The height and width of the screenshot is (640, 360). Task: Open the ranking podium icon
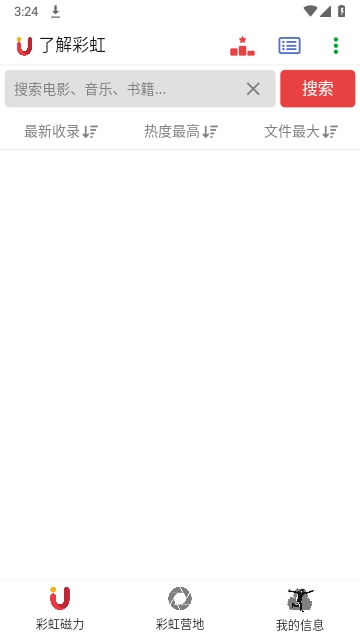coord(242,46)
